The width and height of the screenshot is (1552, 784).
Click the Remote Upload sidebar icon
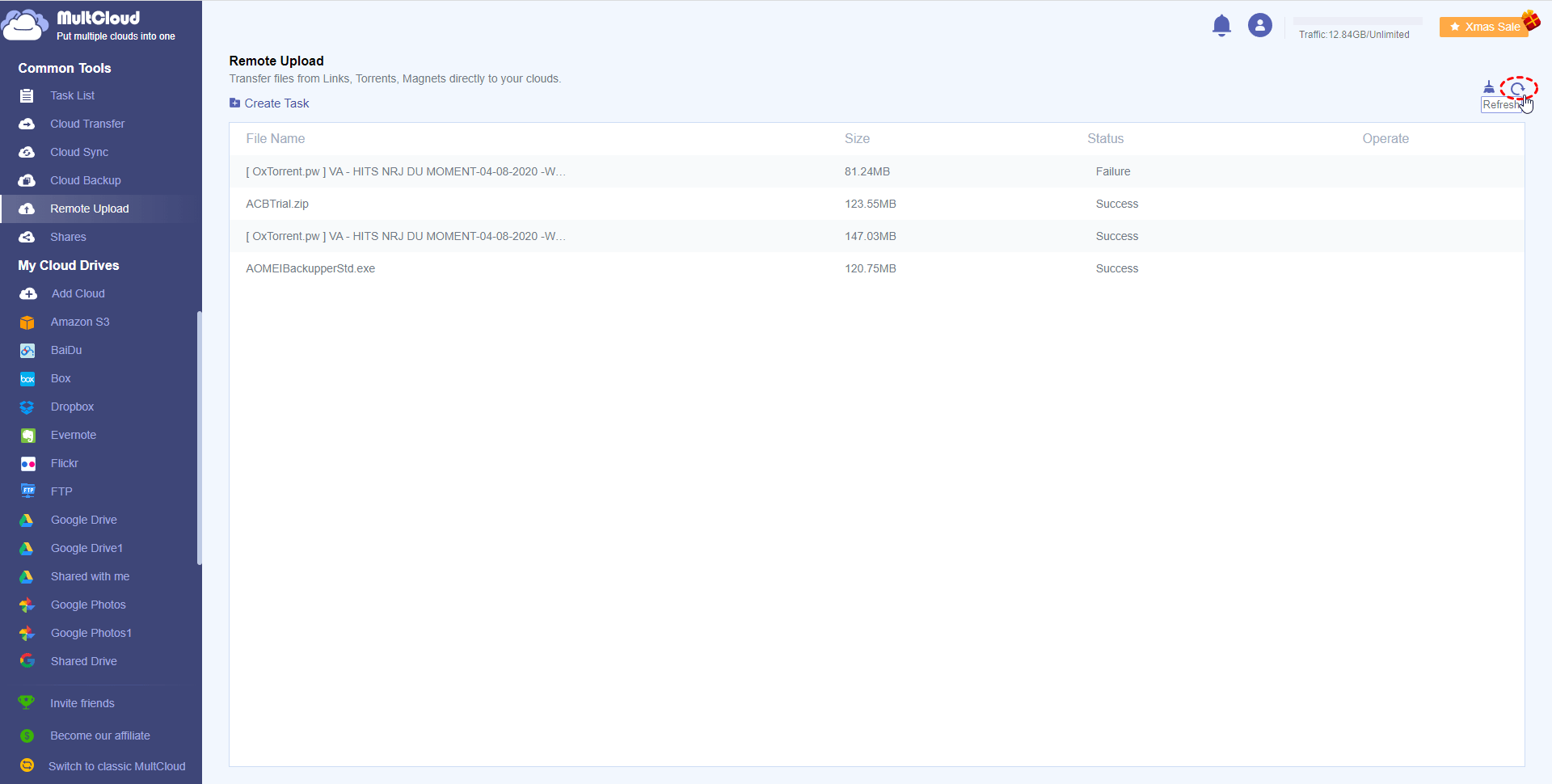pos(27,209)
